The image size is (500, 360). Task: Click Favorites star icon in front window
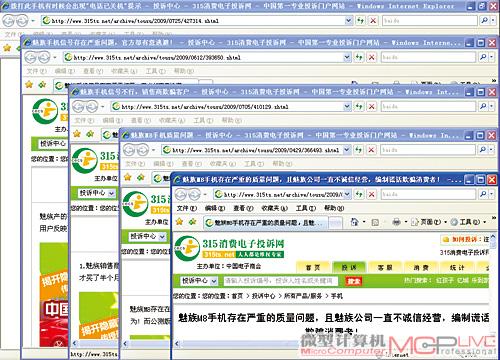pos(179,221)
